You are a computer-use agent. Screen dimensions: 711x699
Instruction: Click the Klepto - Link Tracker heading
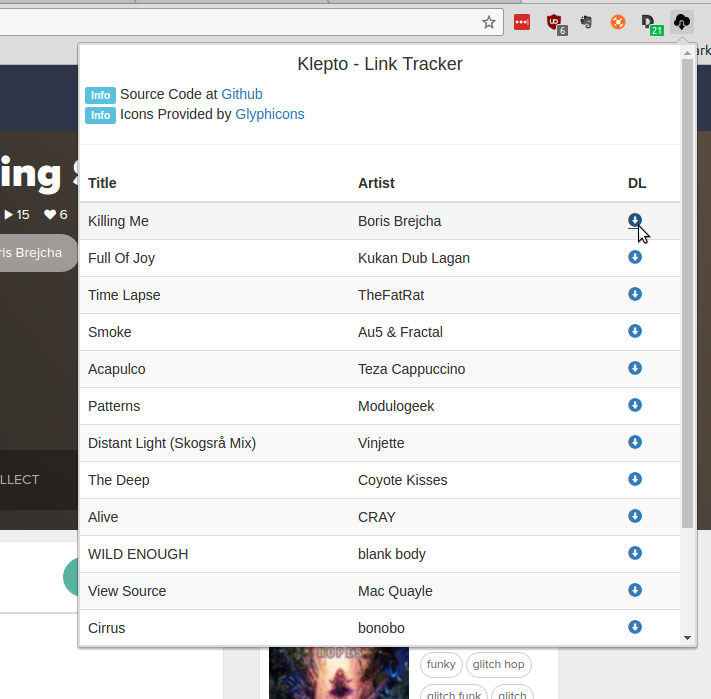tap(380, 64)
